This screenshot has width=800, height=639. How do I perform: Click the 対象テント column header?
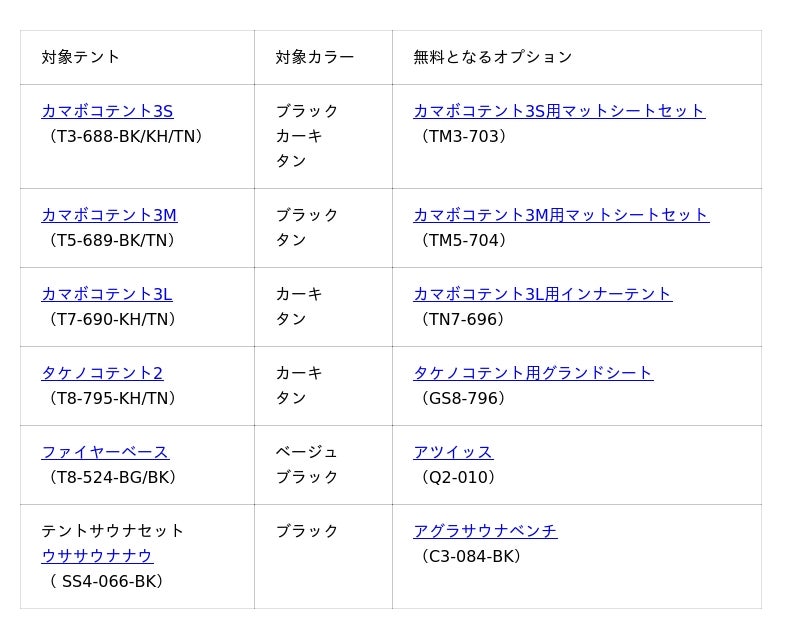(81, 57)
